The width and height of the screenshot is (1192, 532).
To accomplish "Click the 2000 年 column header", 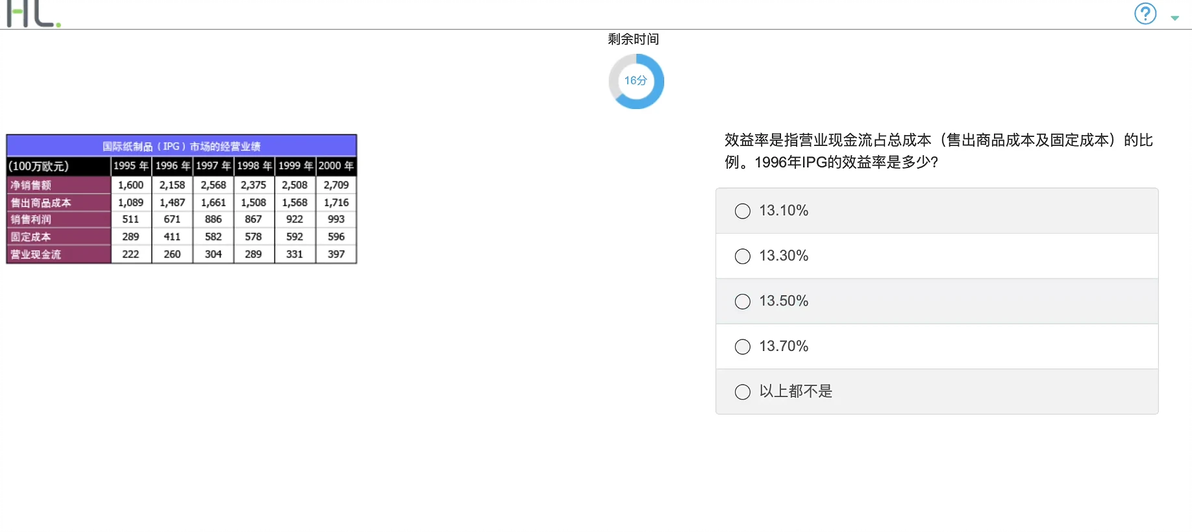I will point(336,166).
